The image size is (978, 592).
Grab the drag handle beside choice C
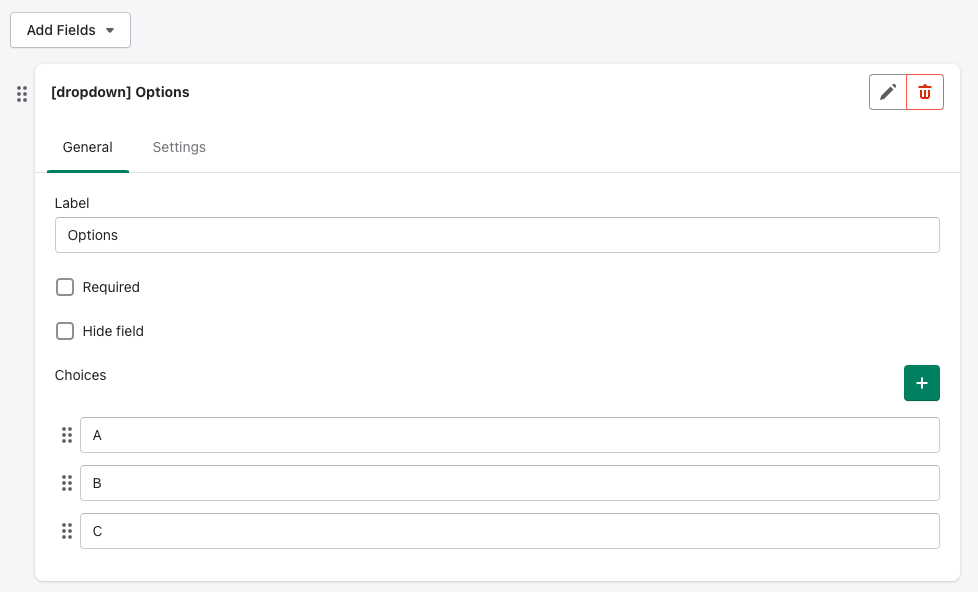[67, 531]
